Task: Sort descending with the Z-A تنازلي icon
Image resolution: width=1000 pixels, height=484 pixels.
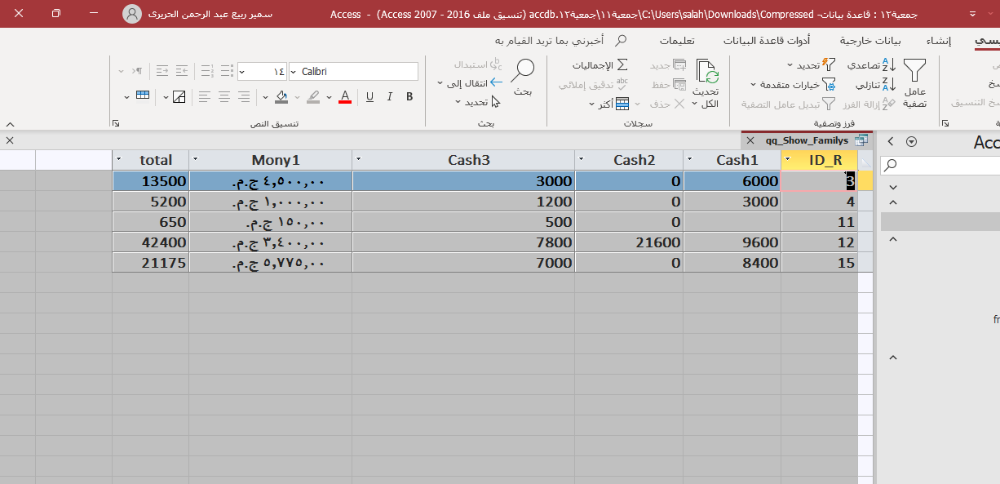Action: point(889,84)
